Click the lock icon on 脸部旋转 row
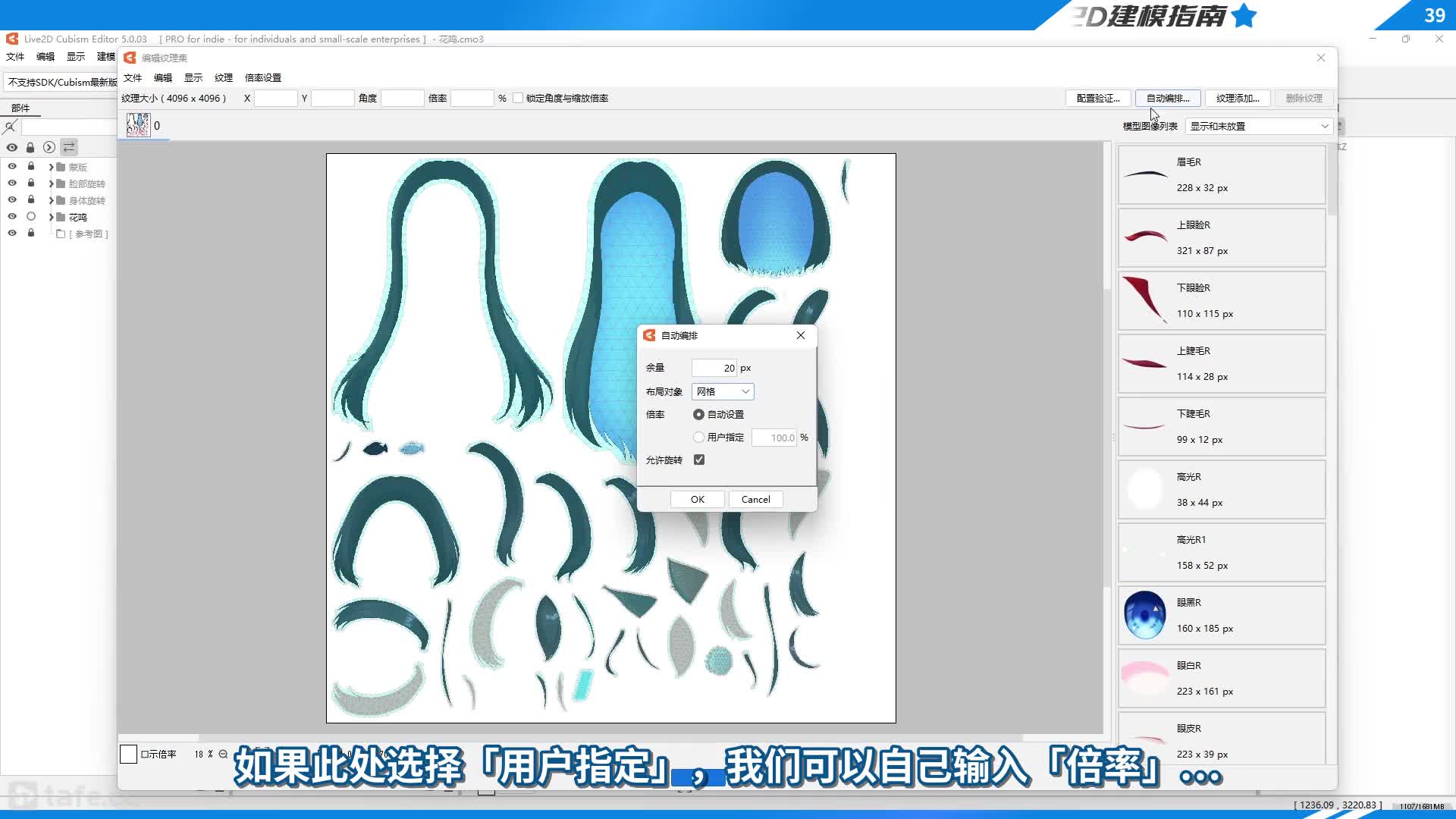1456x819 pixels. point(31,183)
